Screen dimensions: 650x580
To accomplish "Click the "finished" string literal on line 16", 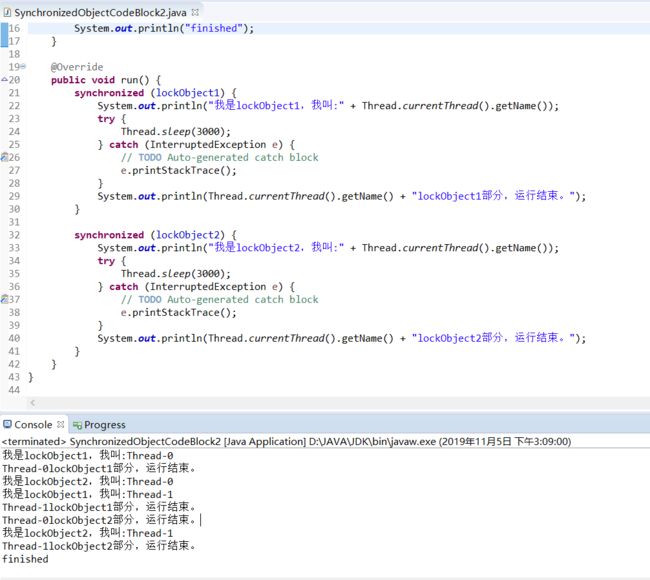I will (x=213, y=28).
